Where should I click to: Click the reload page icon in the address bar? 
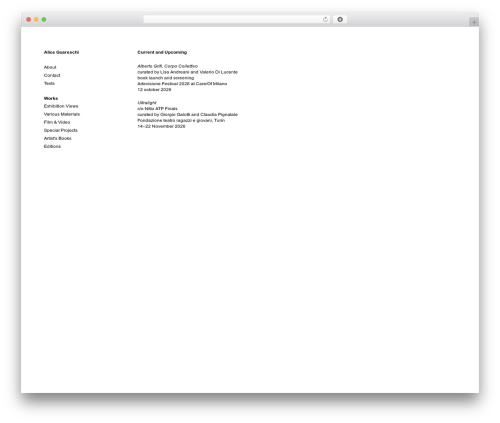click(x=325, y=19)
